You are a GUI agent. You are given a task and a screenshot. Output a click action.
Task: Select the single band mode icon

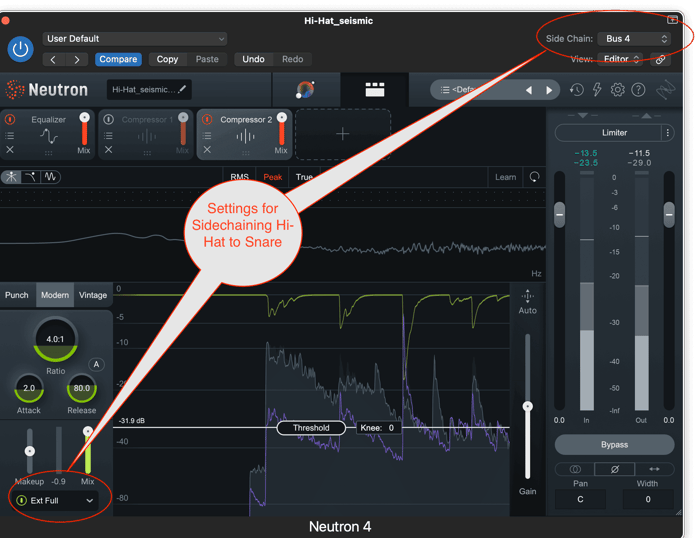tap(11, 177)
